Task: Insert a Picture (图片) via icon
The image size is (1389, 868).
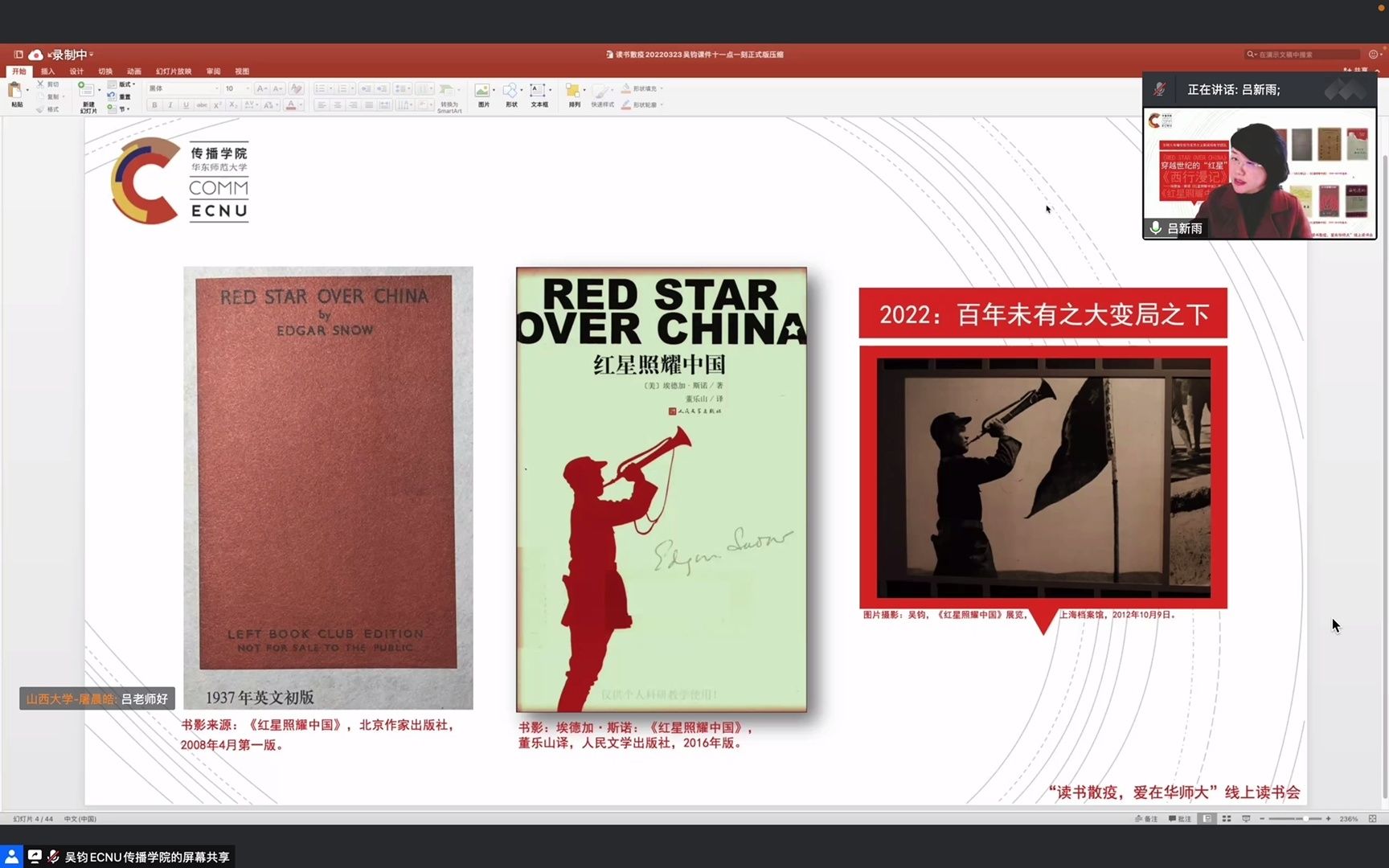Action: click(482, 90)
